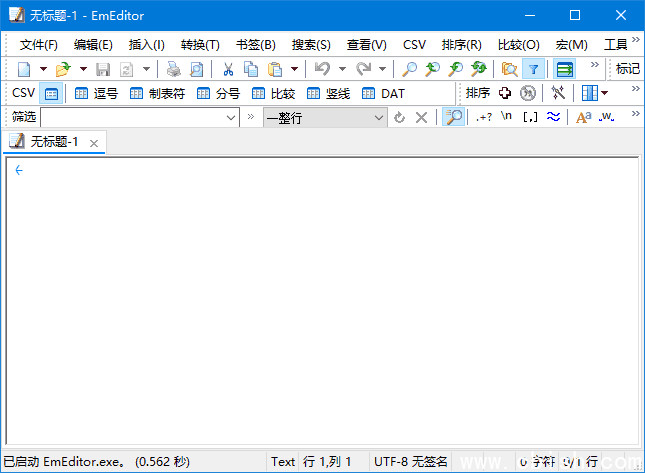
Task: Click the filter refresh icon
Action: pyautogui.click(x=399, y=118)
